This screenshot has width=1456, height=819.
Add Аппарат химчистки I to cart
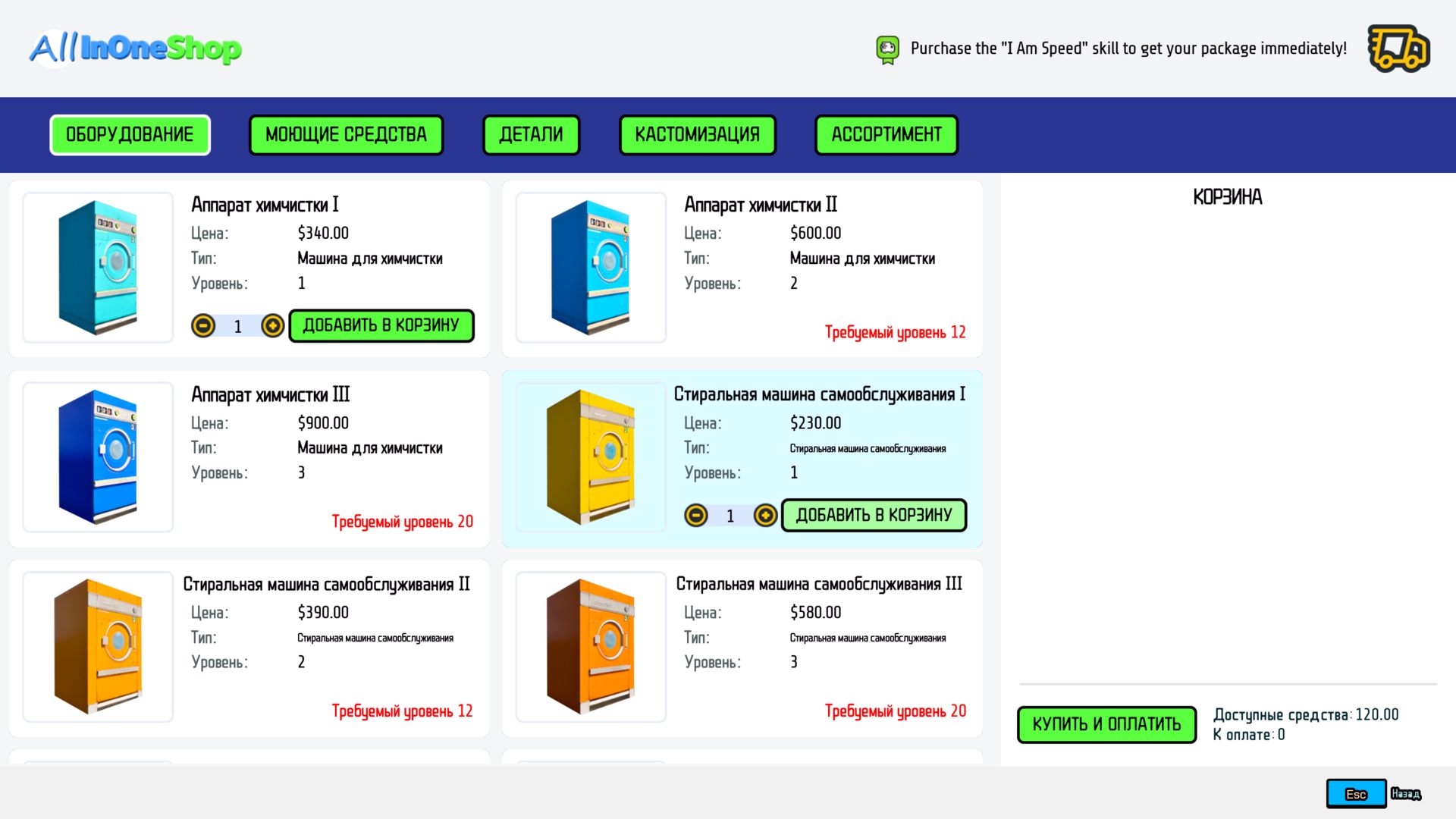[381, 326]
